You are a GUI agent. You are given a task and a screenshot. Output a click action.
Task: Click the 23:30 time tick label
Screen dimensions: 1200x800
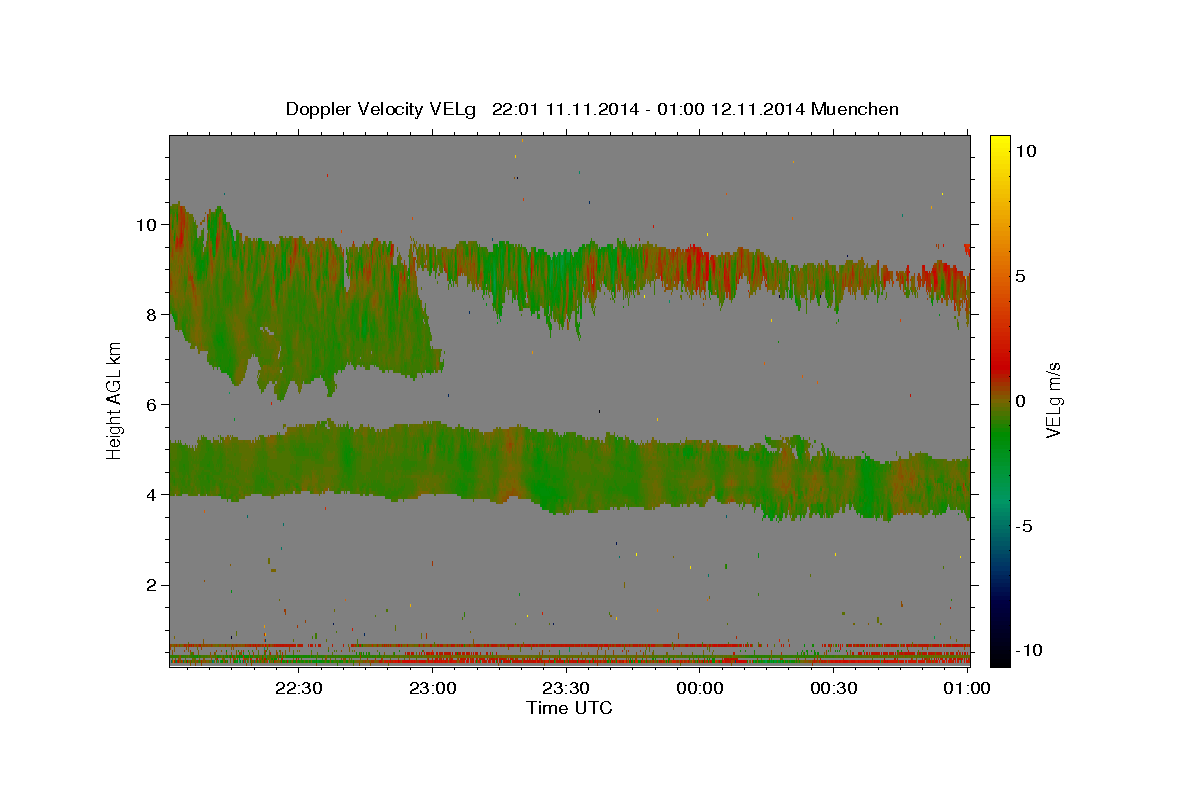point(566,688)
